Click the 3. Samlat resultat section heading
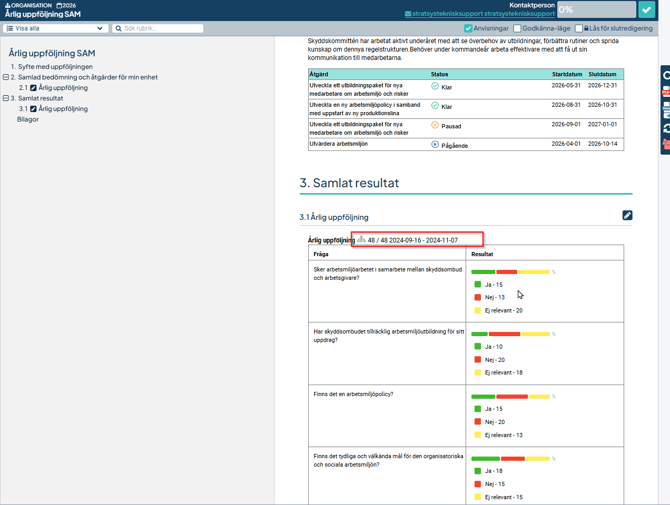Viewport: 670px width, 505px height. (x=349, y=183)
